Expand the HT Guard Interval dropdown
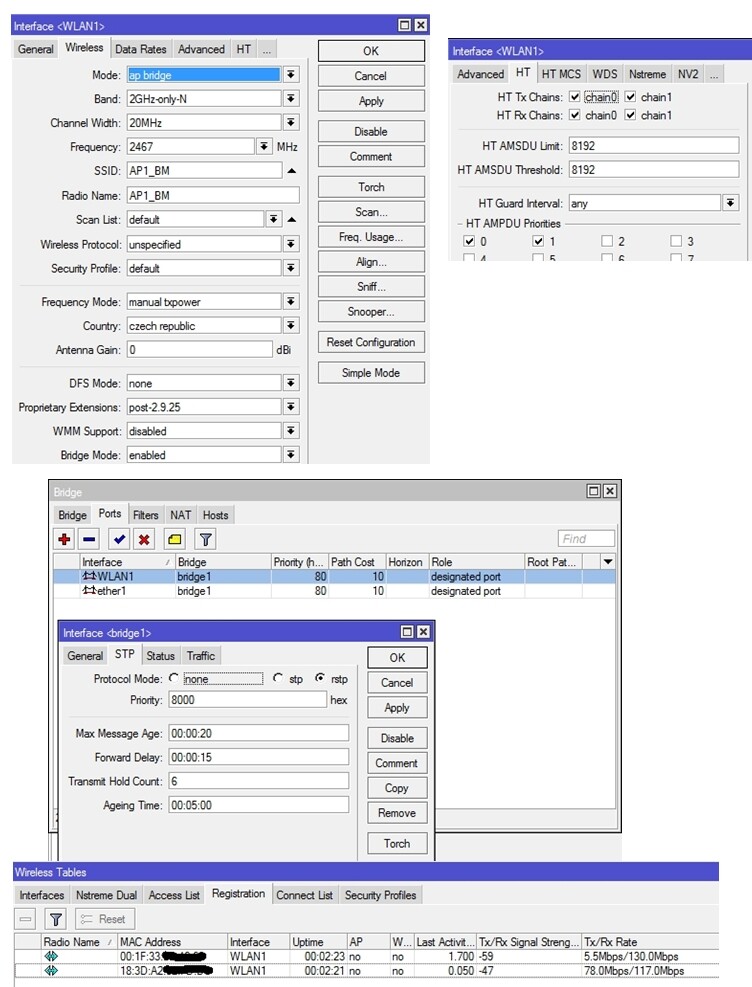 730,203
